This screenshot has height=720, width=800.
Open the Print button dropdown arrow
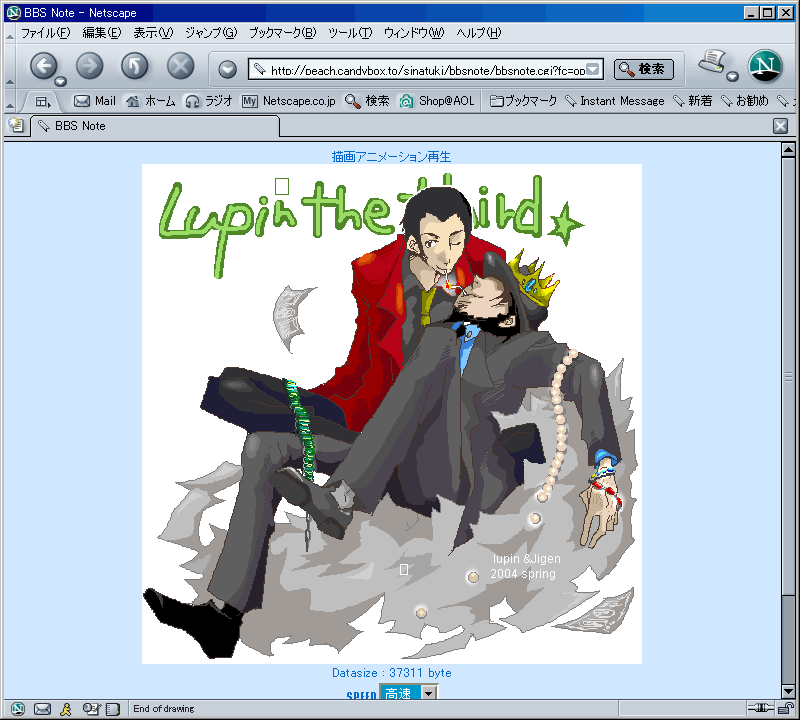coord(733,77)
